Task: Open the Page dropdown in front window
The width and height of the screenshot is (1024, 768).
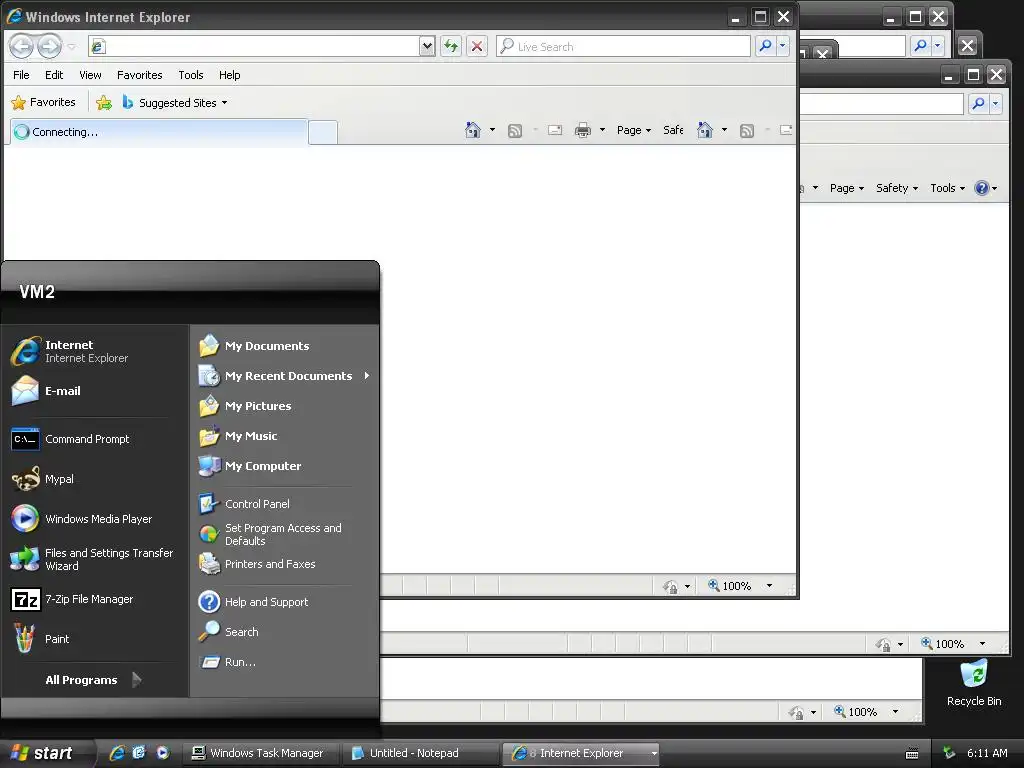Action: 633,130
